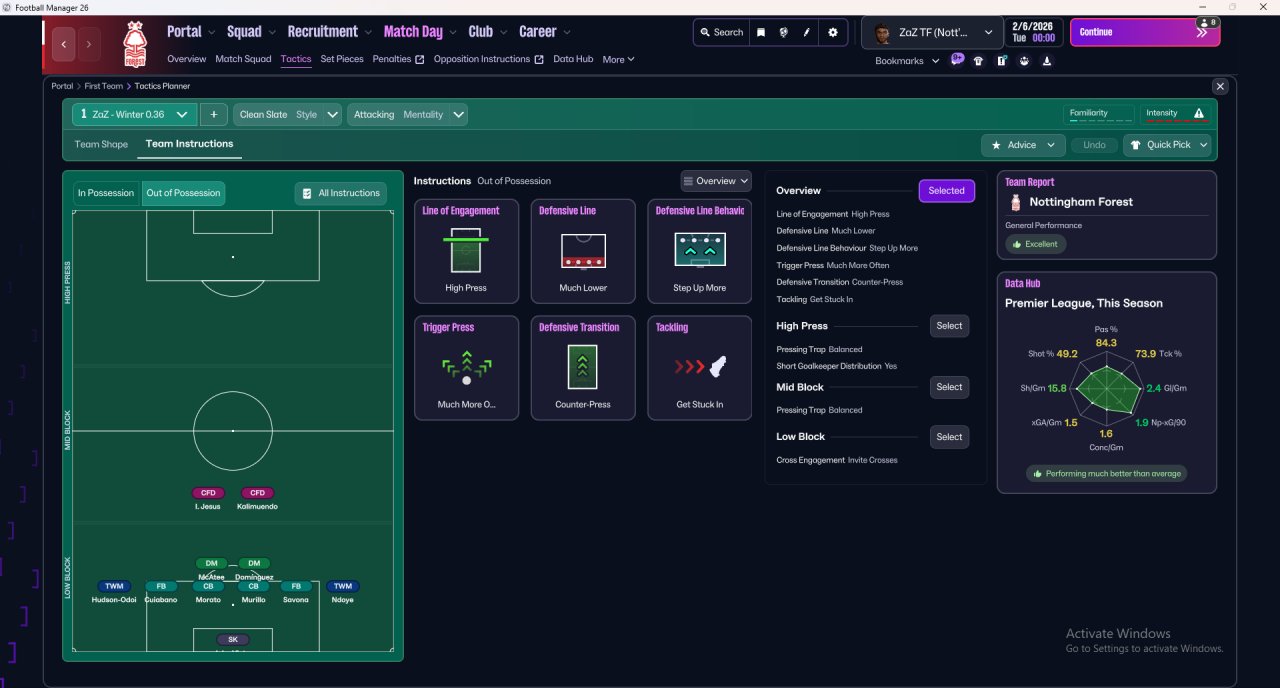Select the Team Instructions tab

(189, 144)
